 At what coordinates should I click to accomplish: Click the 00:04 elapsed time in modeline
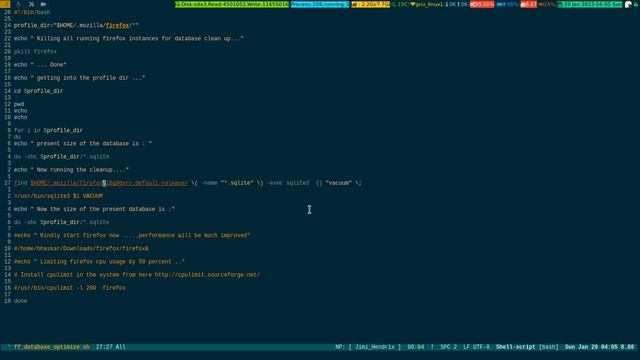click(x=416, y=347)
